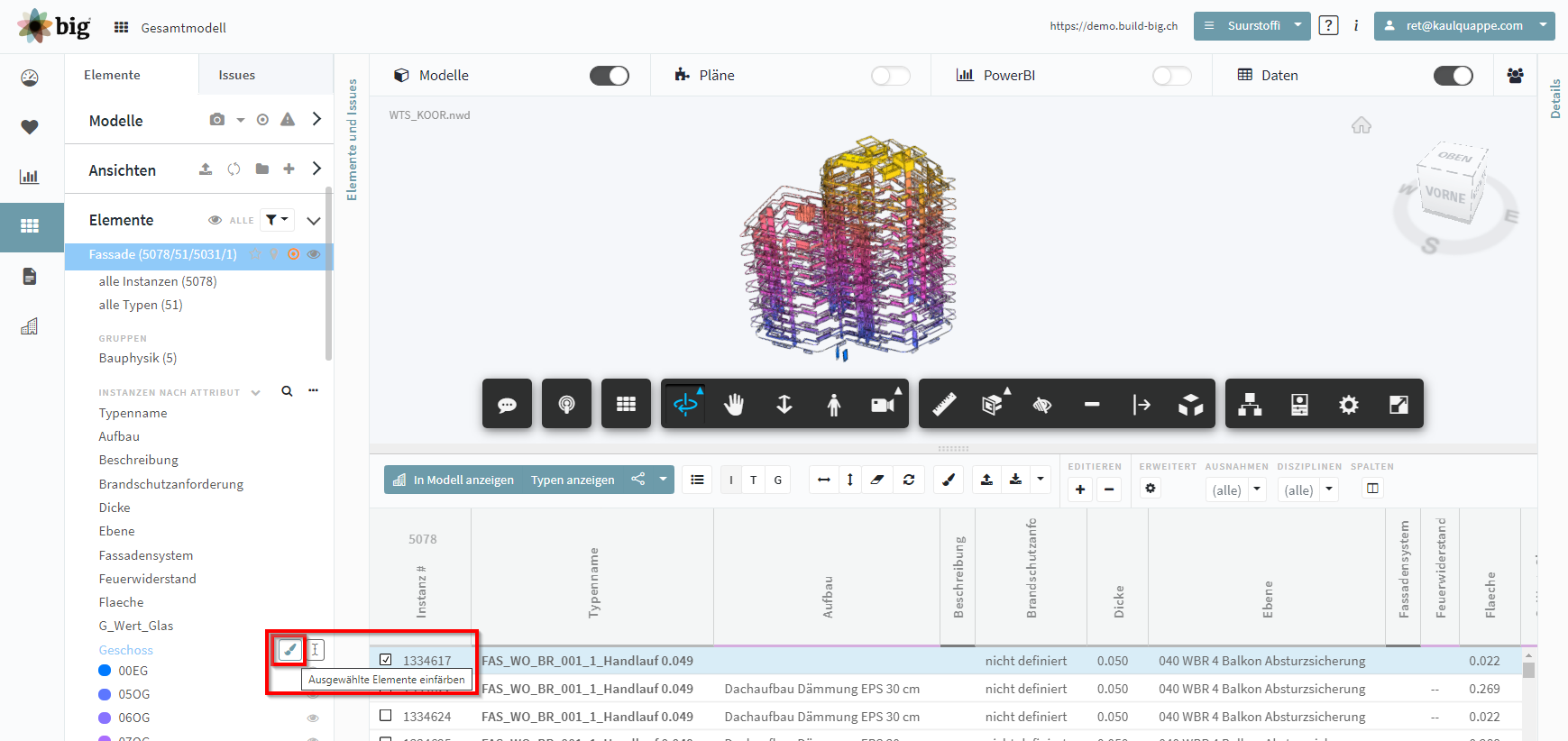This screenshot has height=741, width=1568.
Task: Toggle the Modelle switch off
Action: click(610, 76)
